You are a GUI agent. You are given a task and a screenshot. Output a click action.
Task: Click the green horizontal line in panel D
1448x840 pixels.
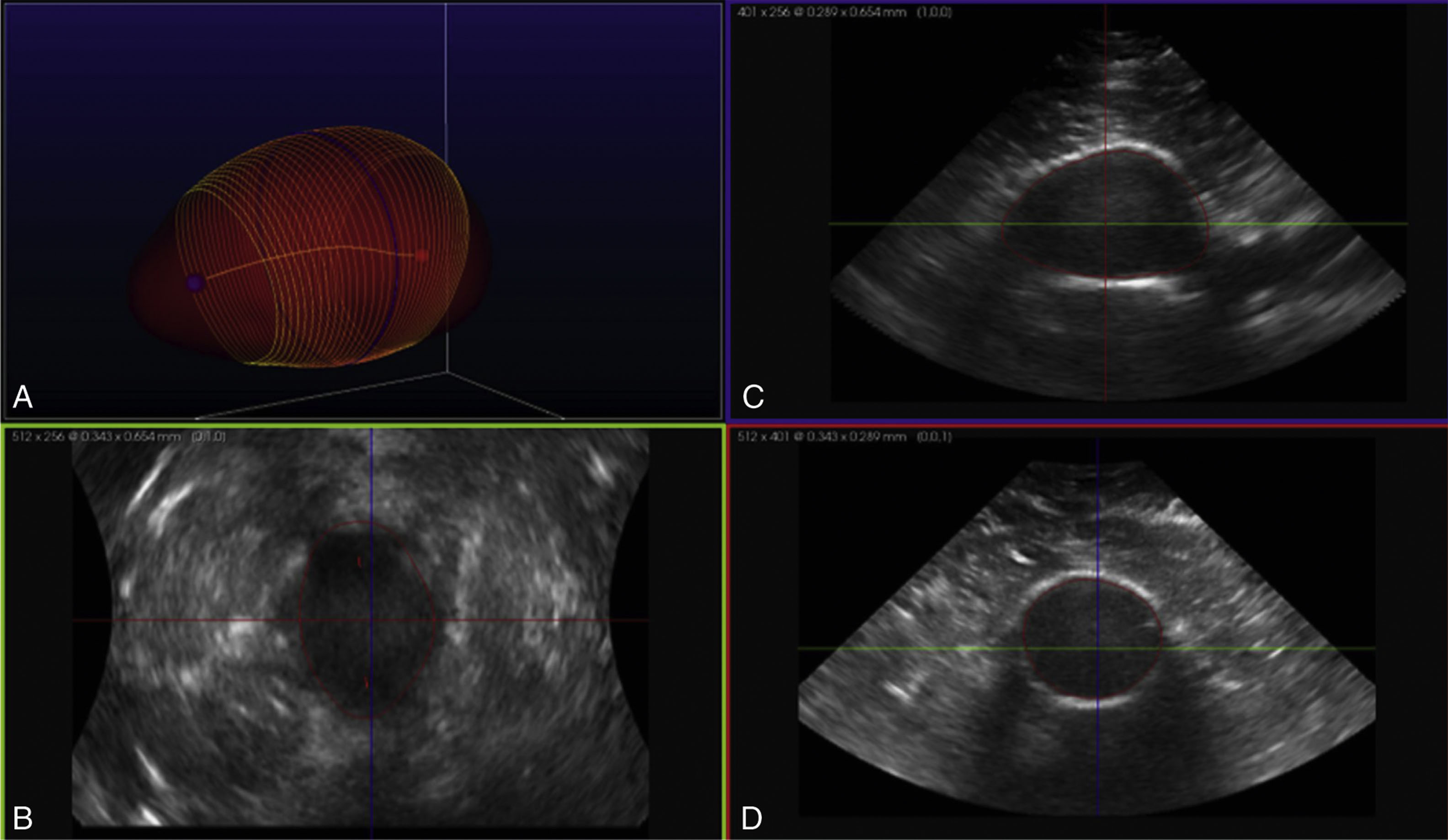(x=891, y=648)
